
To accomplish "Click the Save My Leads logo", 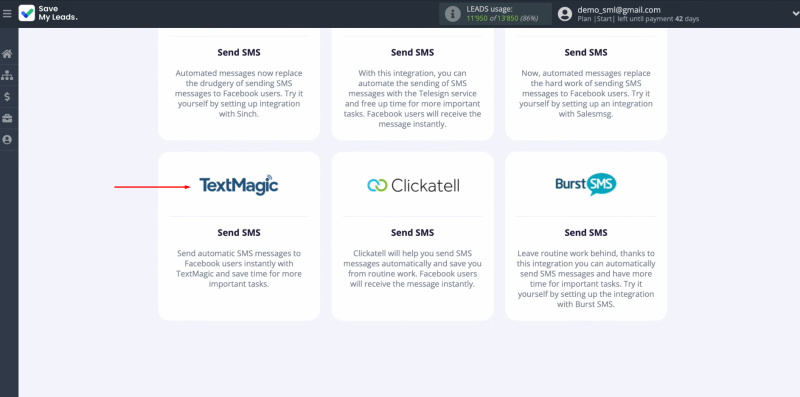I will pyautogui.click(x=48, y=13).
